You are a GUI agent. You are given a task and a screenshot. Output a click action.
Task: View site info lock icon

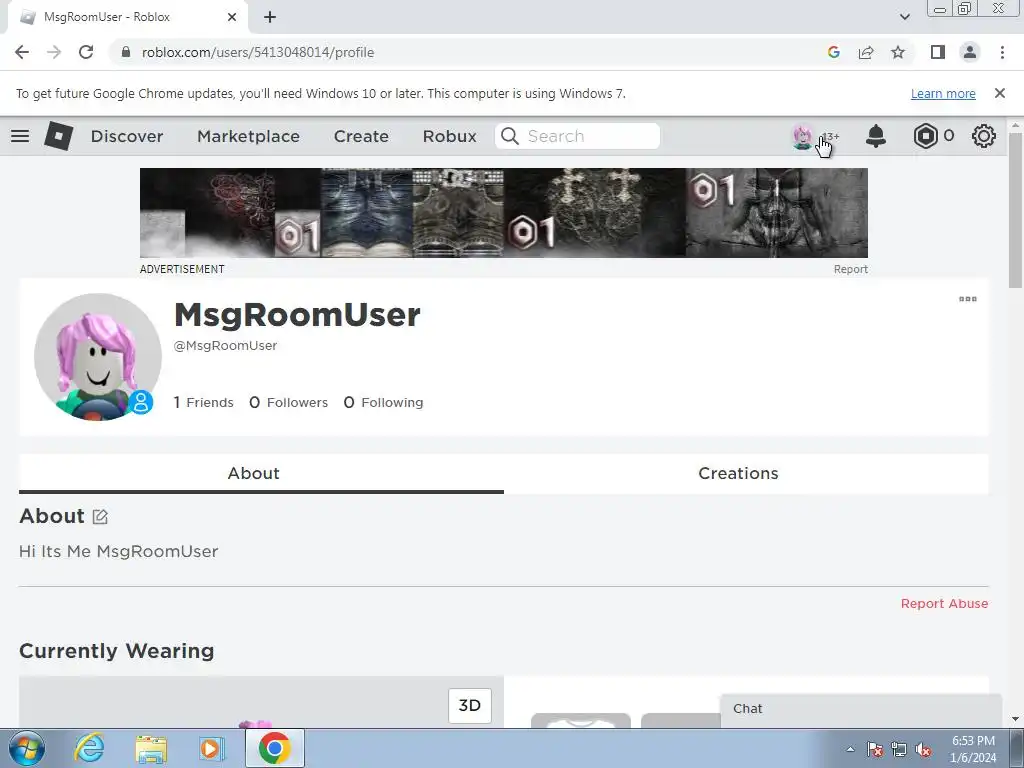[126, 52]
